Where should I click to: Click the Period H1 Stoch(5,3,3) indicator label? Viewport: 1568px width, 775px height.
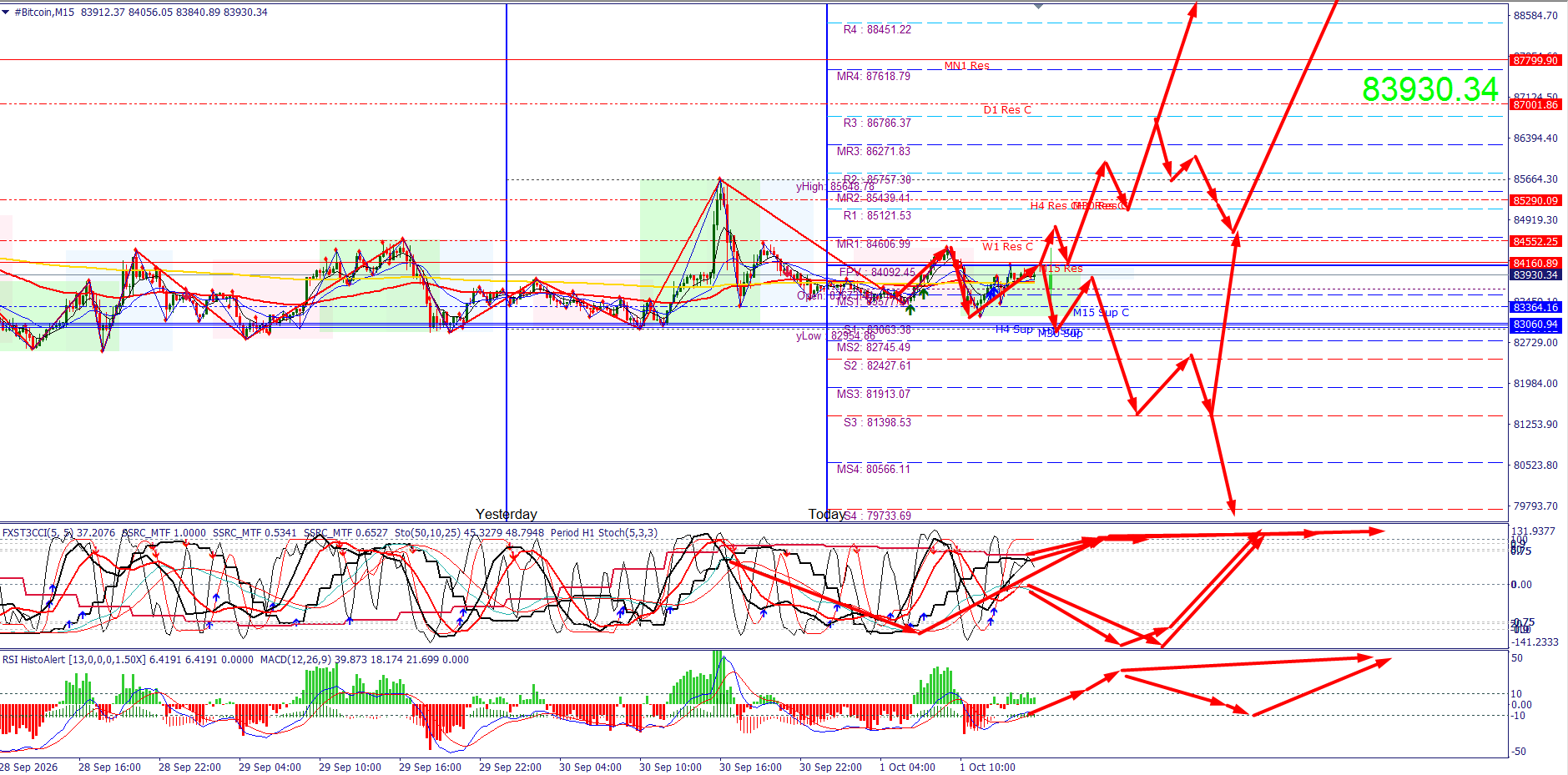(604, 532)
